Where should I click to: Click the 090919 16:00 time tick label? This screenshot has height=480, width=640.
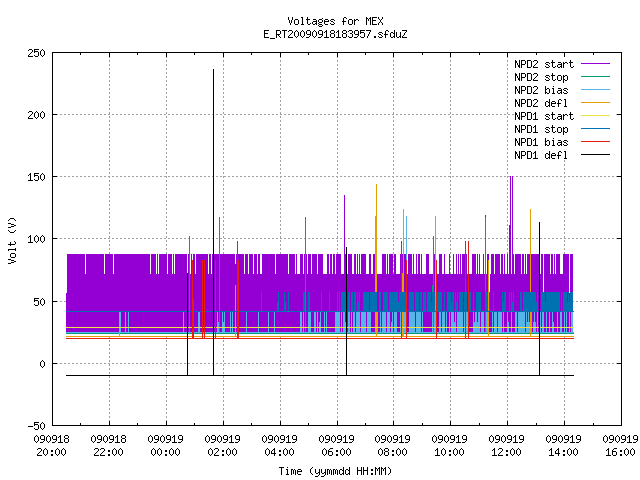[x=620, y=446]
